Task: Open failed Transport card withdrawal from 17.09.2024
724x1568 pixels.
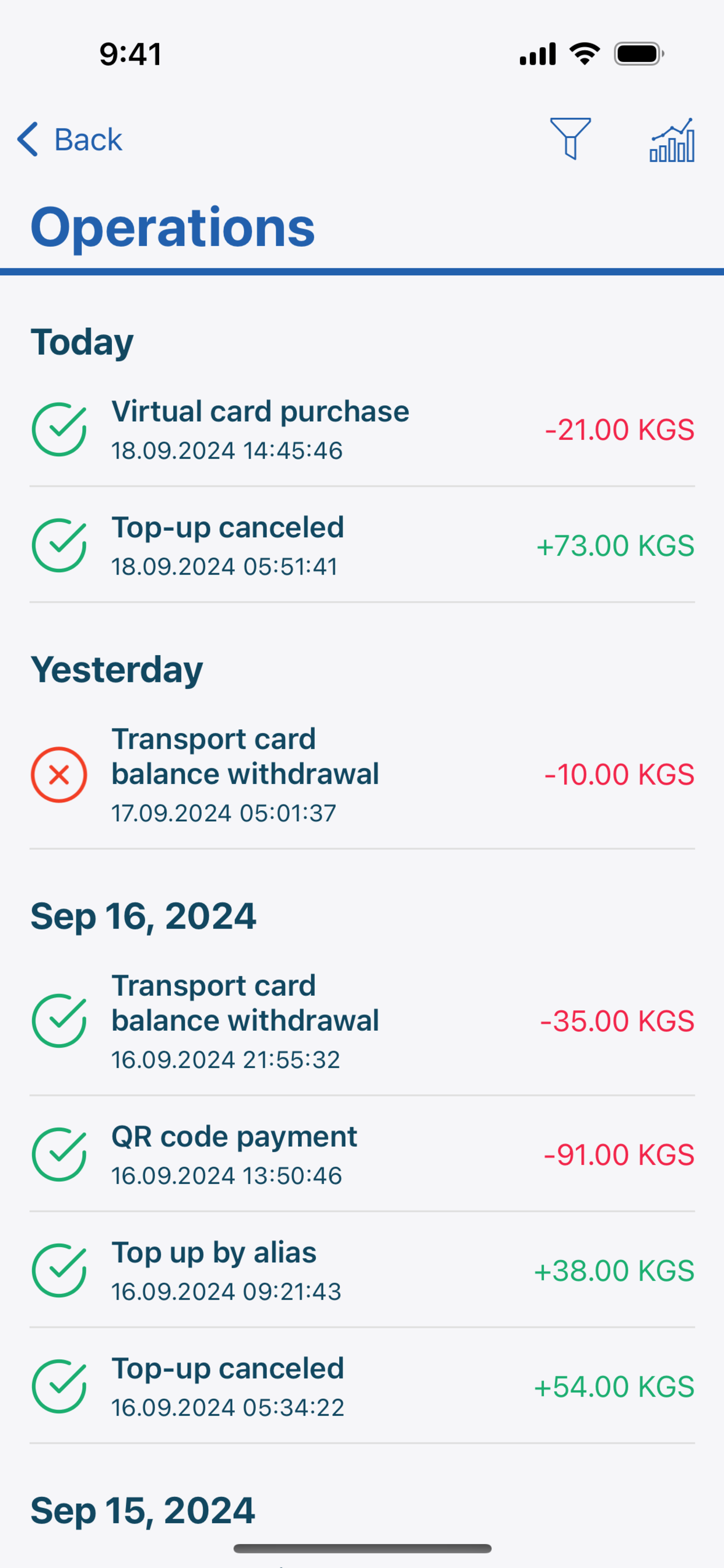Action: 362,775
